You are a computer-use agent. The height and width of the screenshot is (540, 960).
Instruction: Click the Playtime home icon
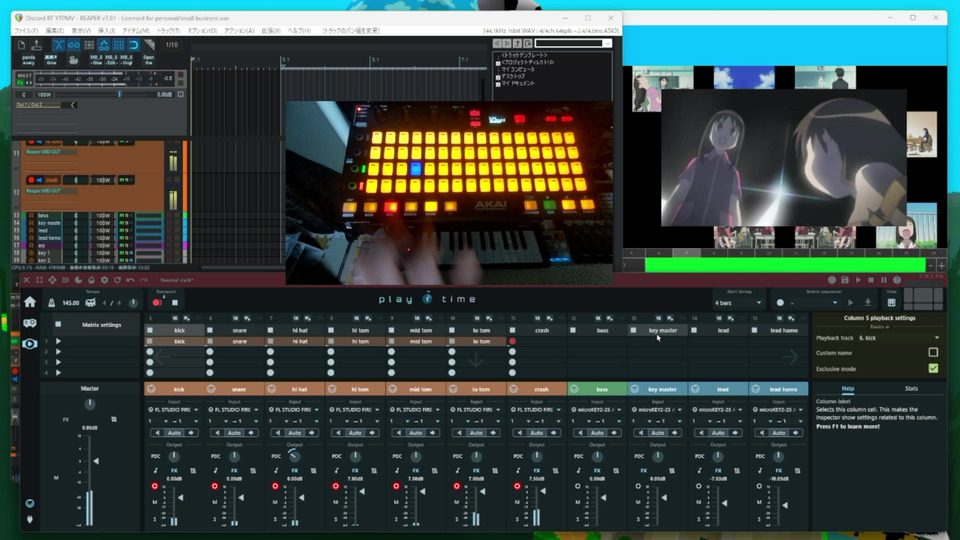pos(30,302)
